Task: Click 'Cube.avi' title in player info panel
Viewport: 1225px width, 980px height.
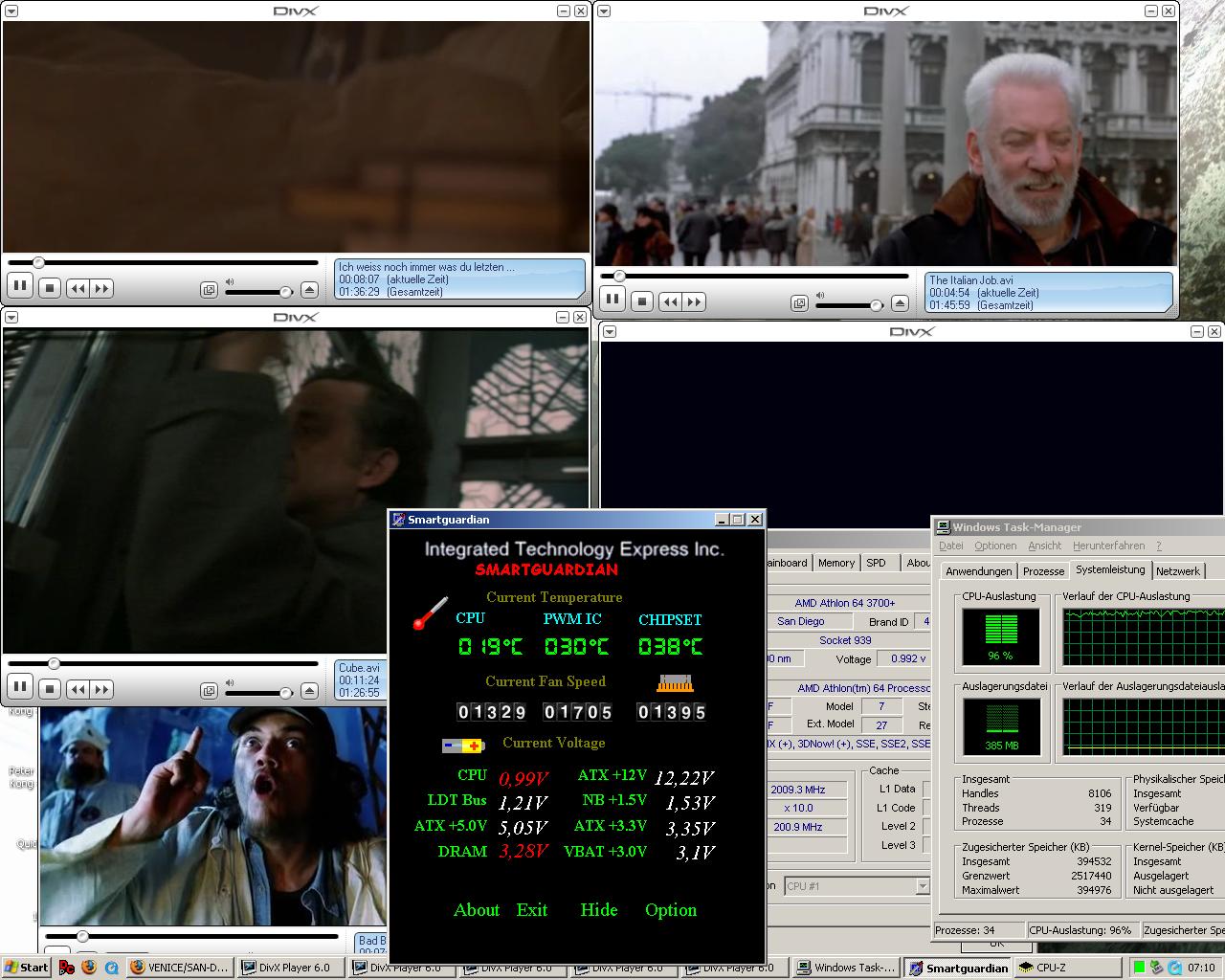Action: [x=359, y=668]
